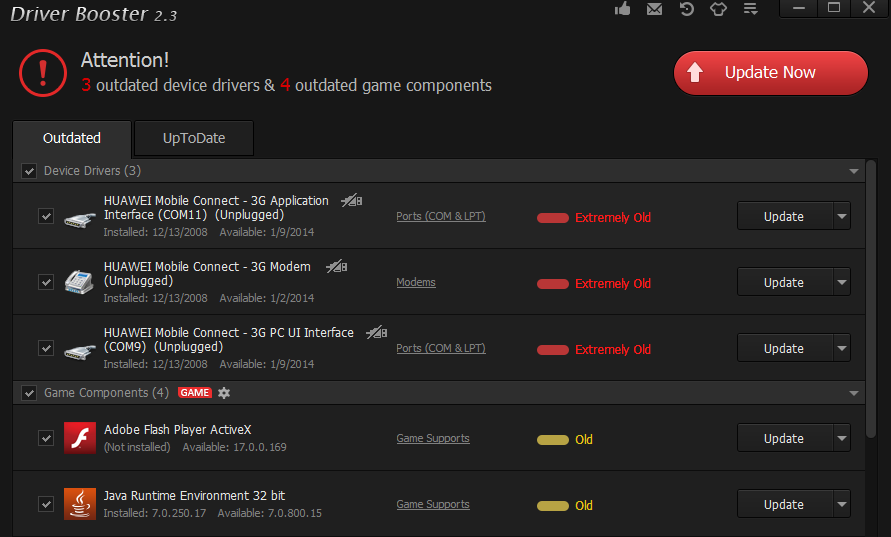Maximize the Driver Booster window
This screenshot has height=537, width=891.
click(x=834, y=9)
